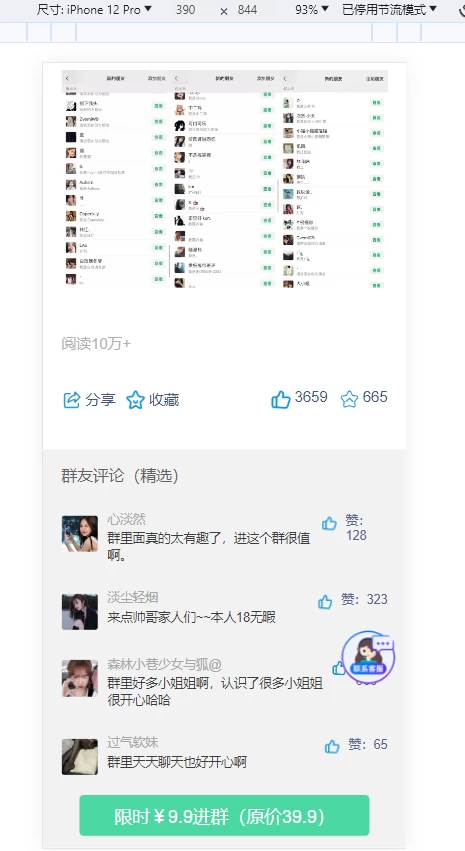Like 心淡然's comment with thumbs-up icon
The image size is (465, 851).
329,523
